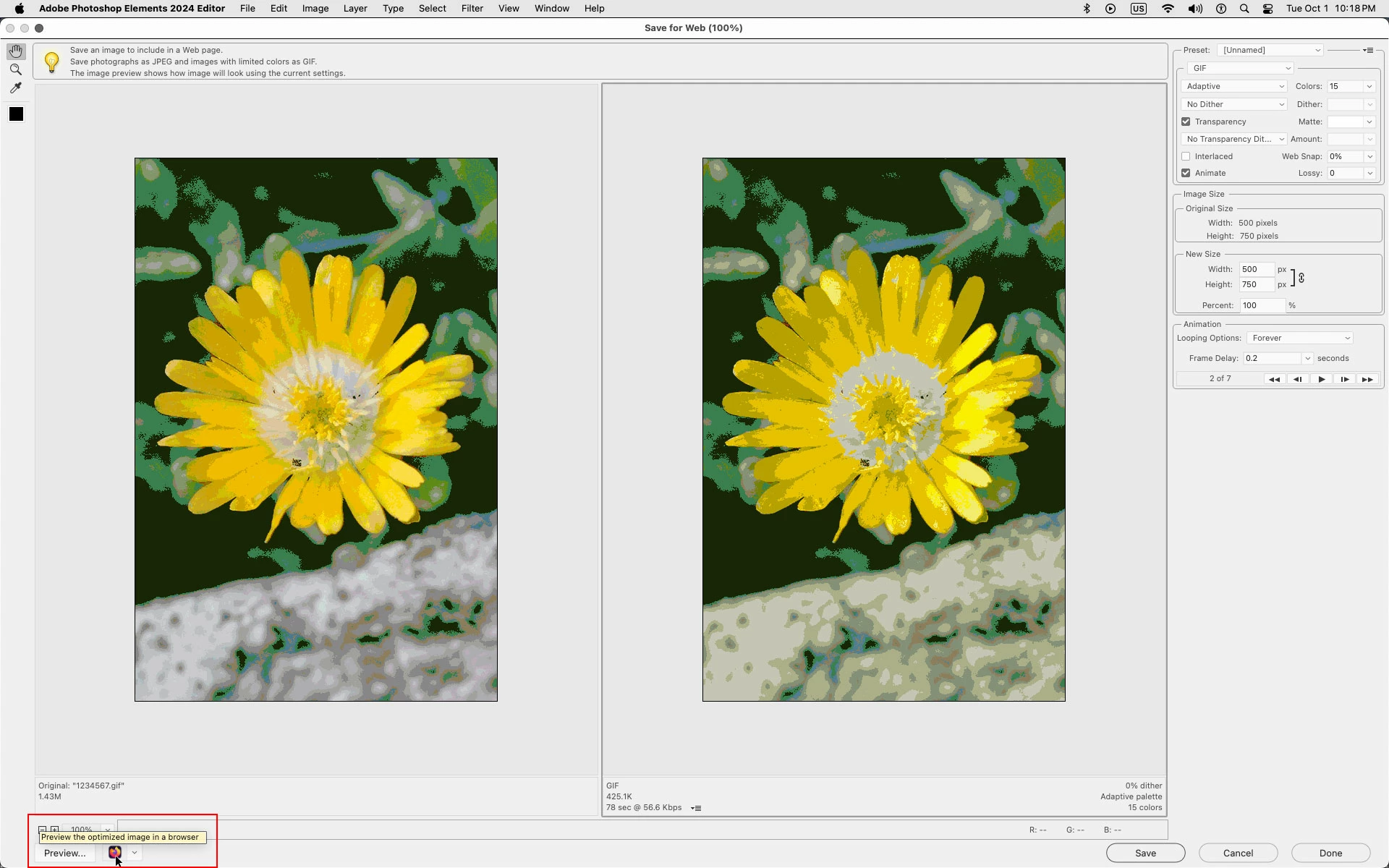The height and width of the screenshot is (868, 1389).
Task: Select the Eyedropper tool
Action: pos(16,88)
